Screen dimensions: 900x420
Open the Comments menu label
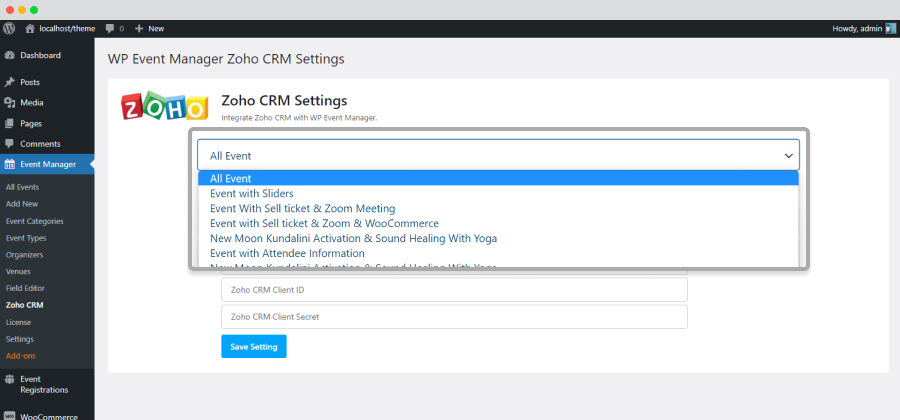[x=40, y=144]
